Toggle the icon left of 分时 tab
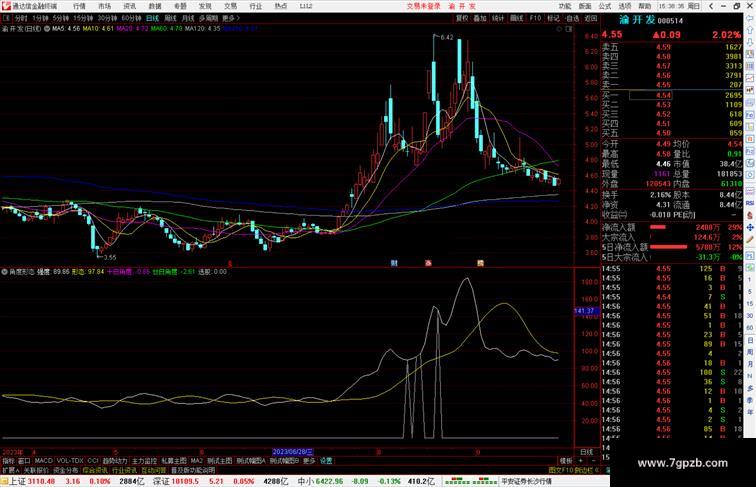Image resolution: width=756 pixels, height=487 pixels. coord(6,18)
